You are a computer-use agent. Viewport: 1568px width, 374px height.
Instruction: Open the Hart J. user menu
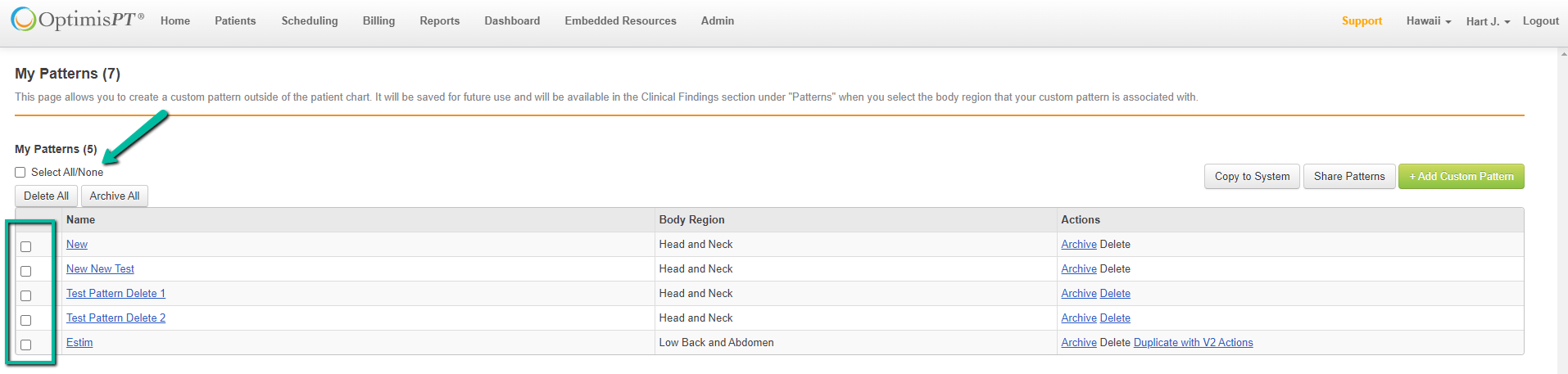click(x=1488, y=21)
